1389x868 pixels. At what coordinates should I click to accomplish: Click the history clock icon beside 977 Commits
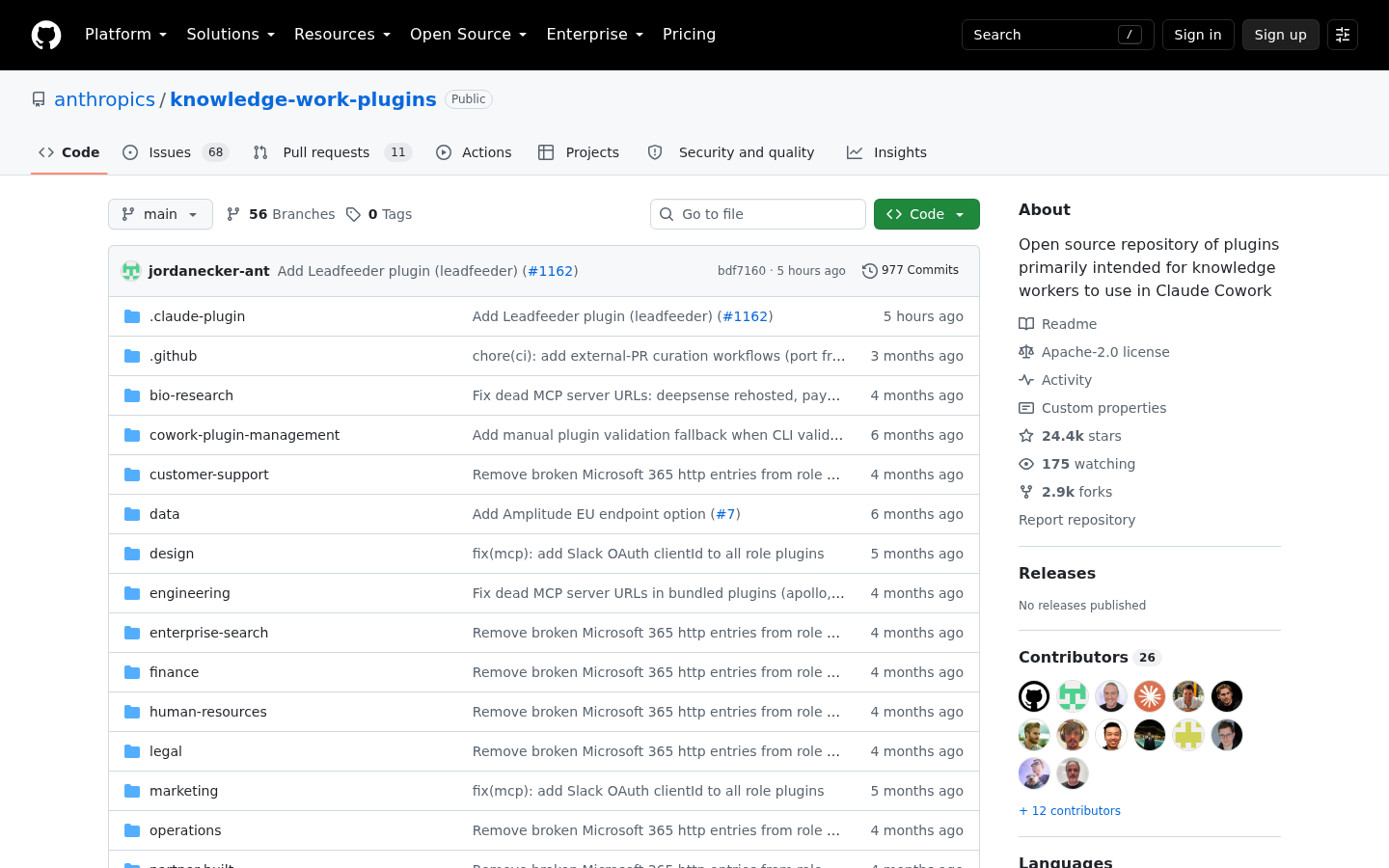click(x=869, y=271)
